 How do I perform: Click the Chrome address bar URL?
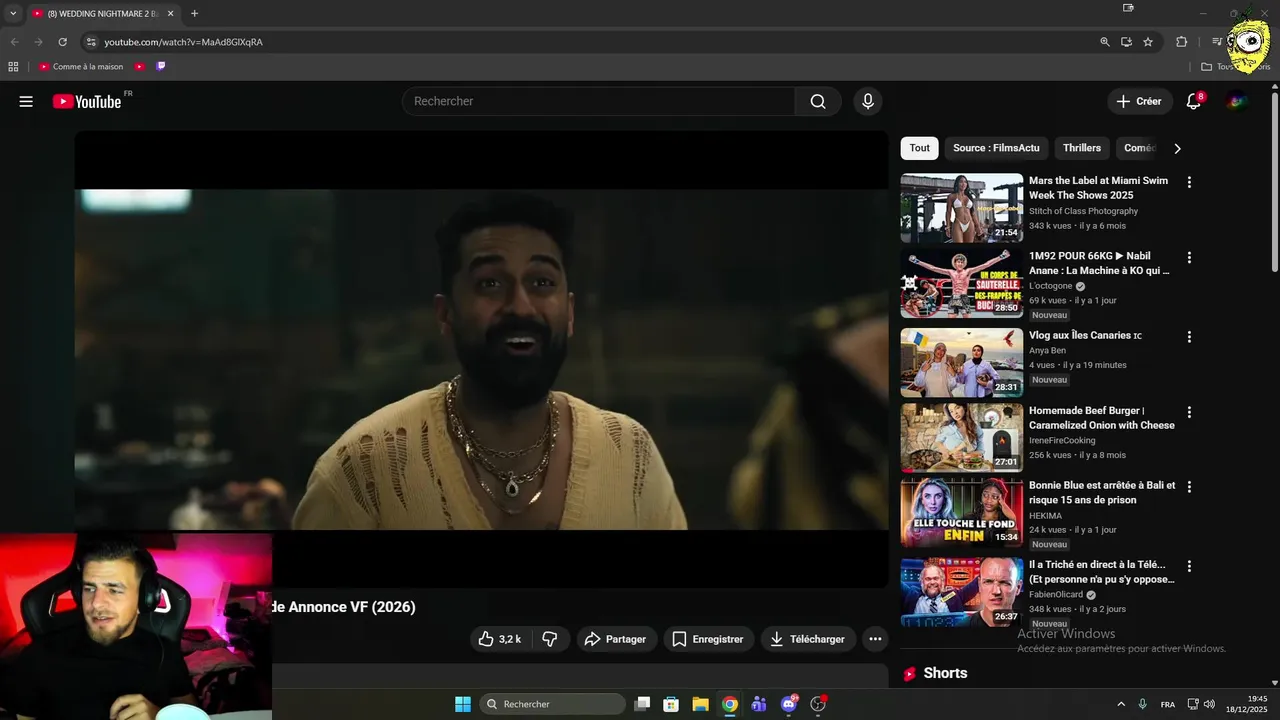(183, 42)
